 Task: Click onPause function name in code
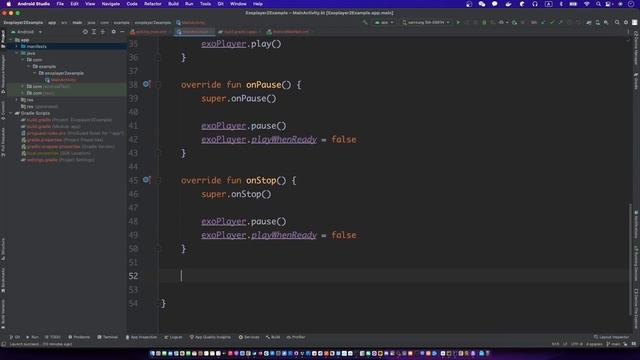click(x=263, y=85)
